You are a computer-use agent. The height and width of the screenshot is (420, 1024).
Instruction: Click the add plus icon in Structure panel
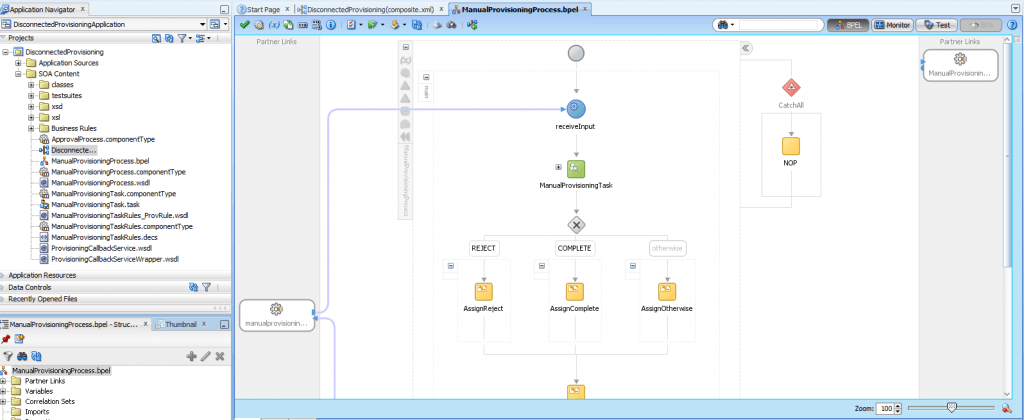coord(191,356)
